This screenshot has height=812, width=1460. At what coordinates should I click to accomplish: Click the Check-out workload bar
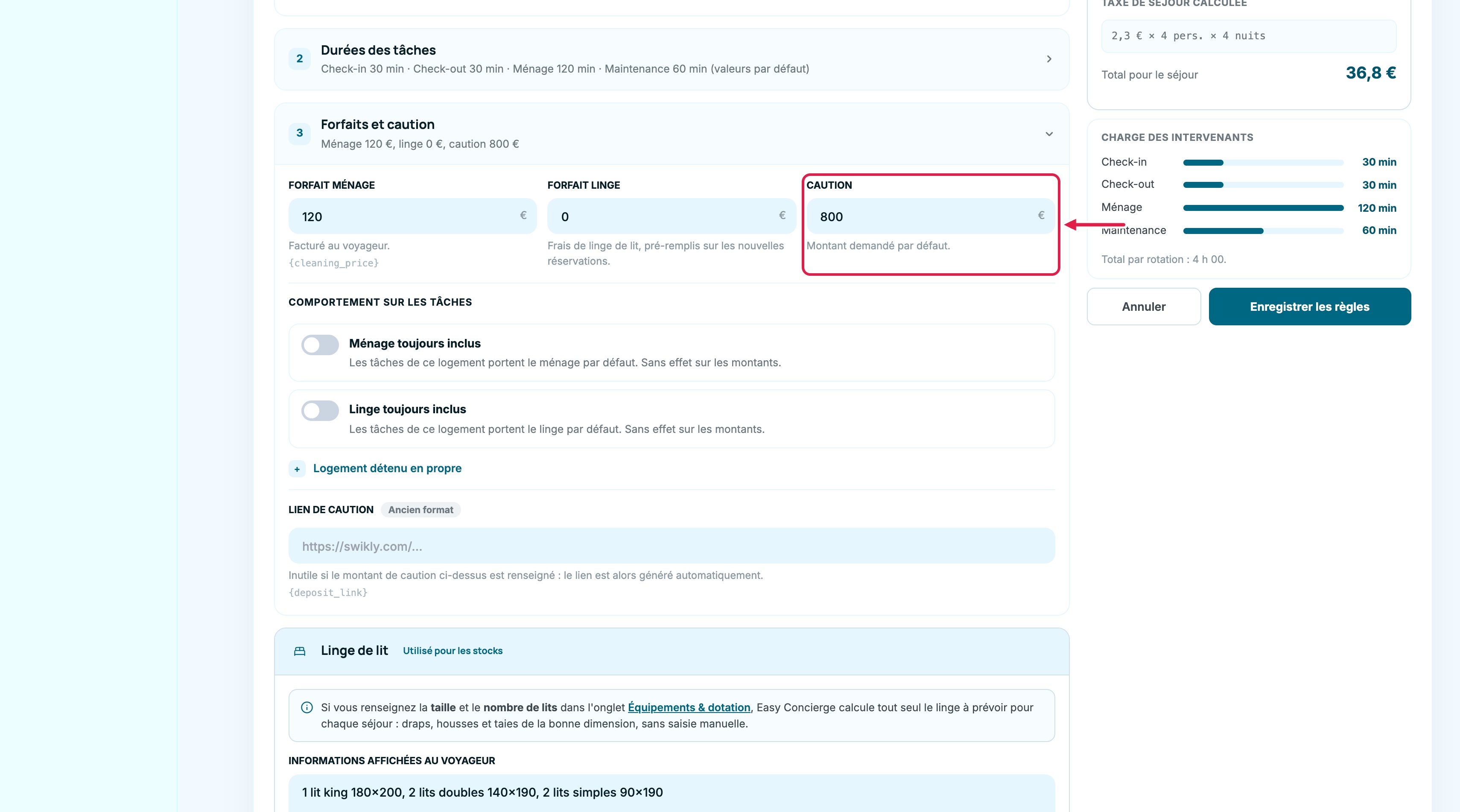pos(1263,185)
